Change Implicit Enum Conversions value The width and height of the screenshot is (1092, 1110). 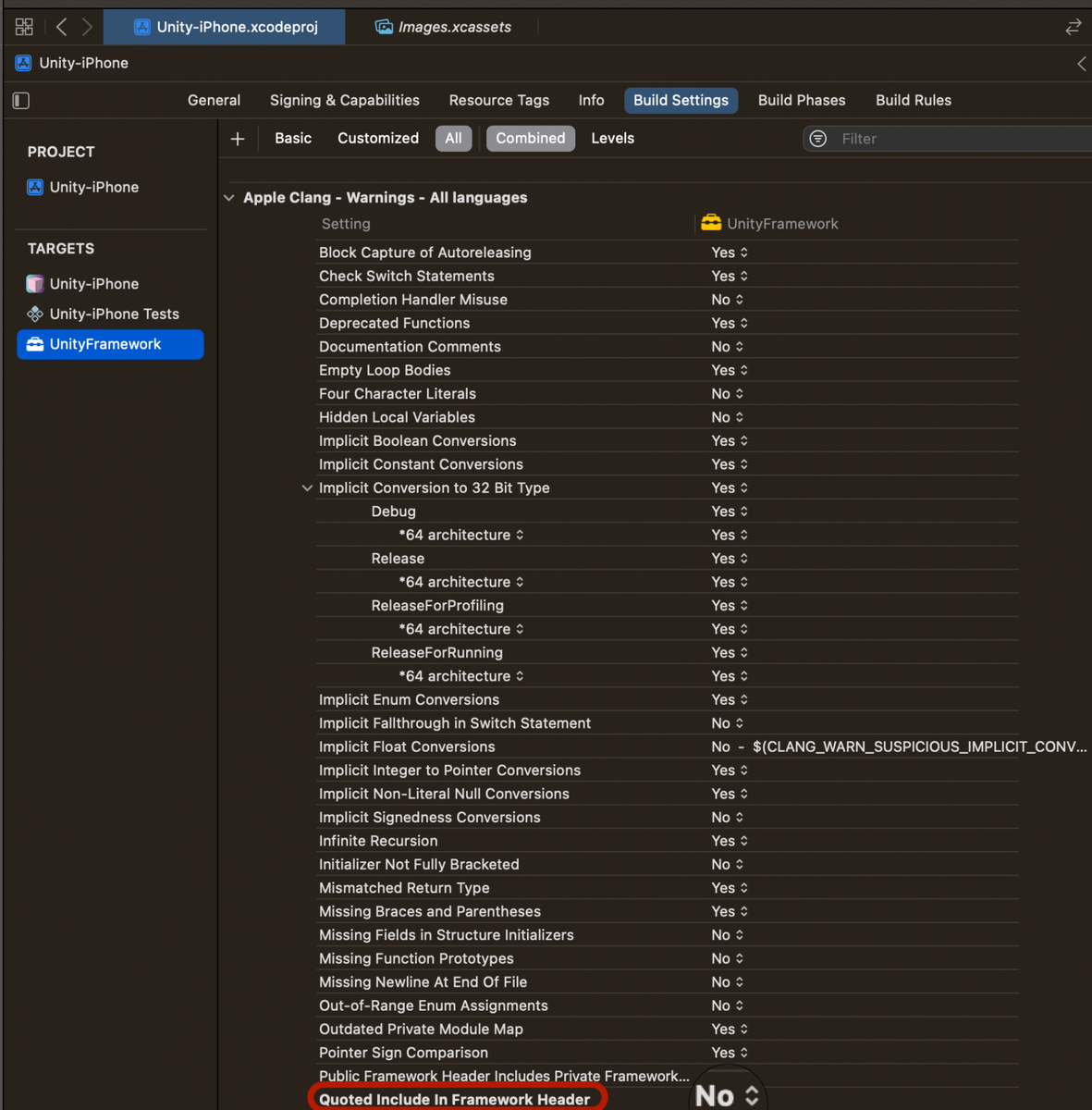pos(730,700)
